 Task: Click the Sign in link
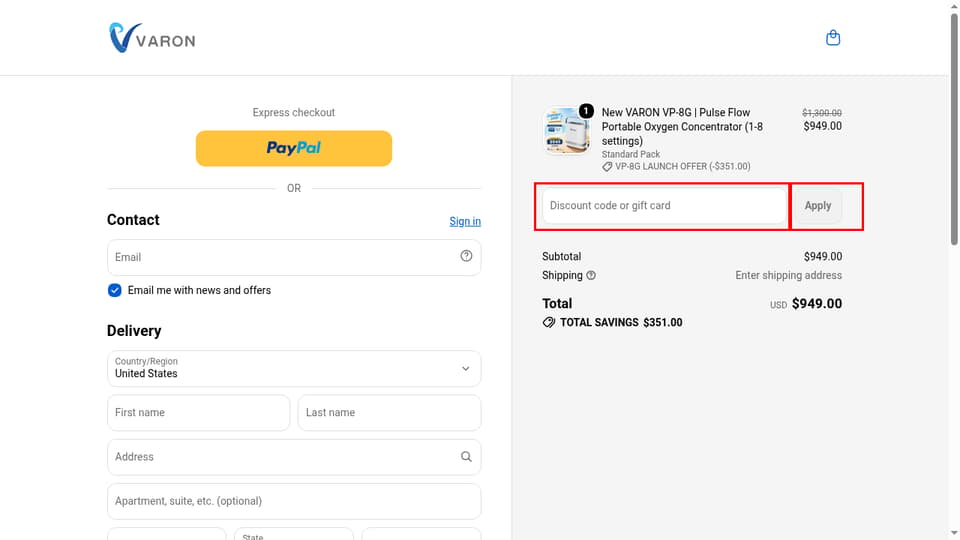click(465, 221)
